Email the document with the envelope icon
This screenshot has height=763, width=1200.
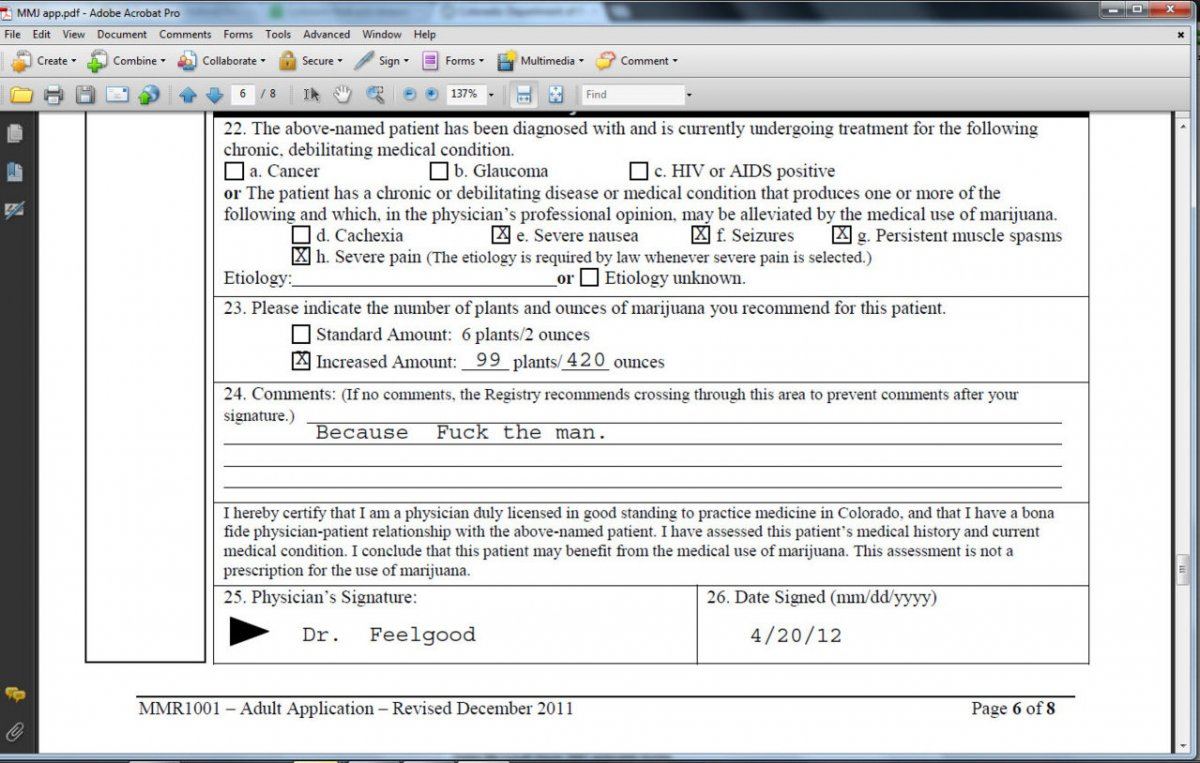[x=118, y=95]
